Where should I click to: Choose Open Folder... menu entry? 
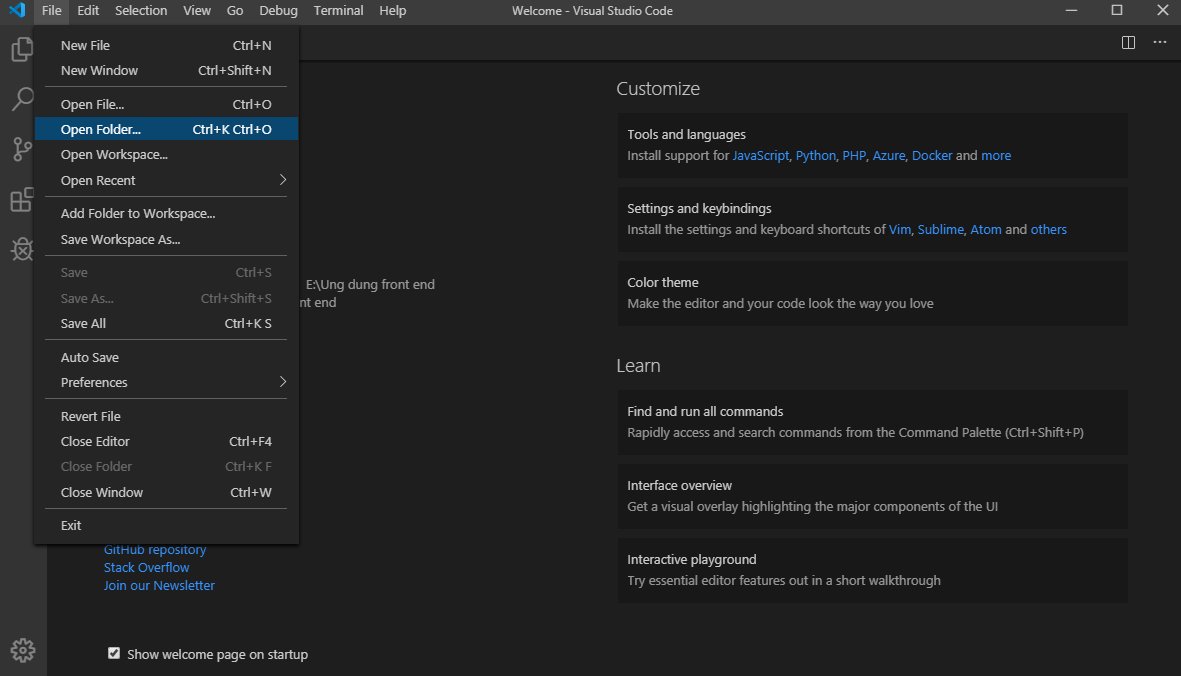[x=166, y=129]
